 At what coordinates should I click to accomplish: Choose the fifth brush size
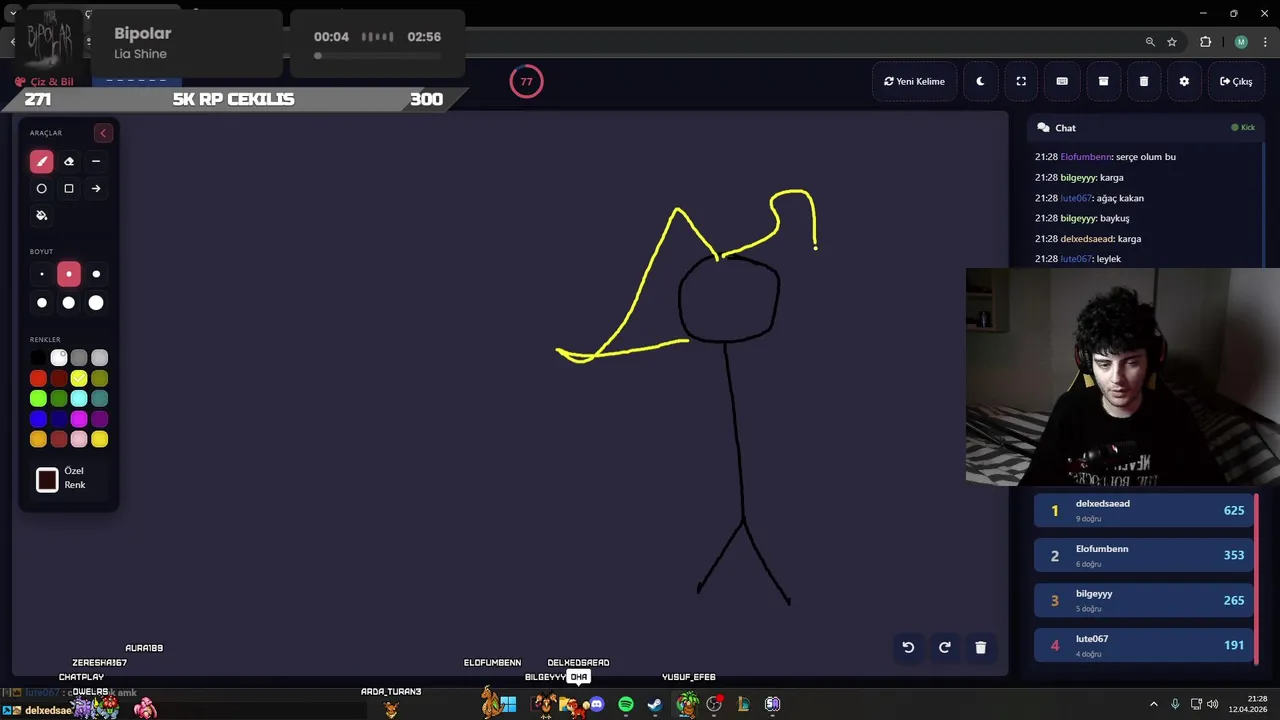click(x=69, y=303)
